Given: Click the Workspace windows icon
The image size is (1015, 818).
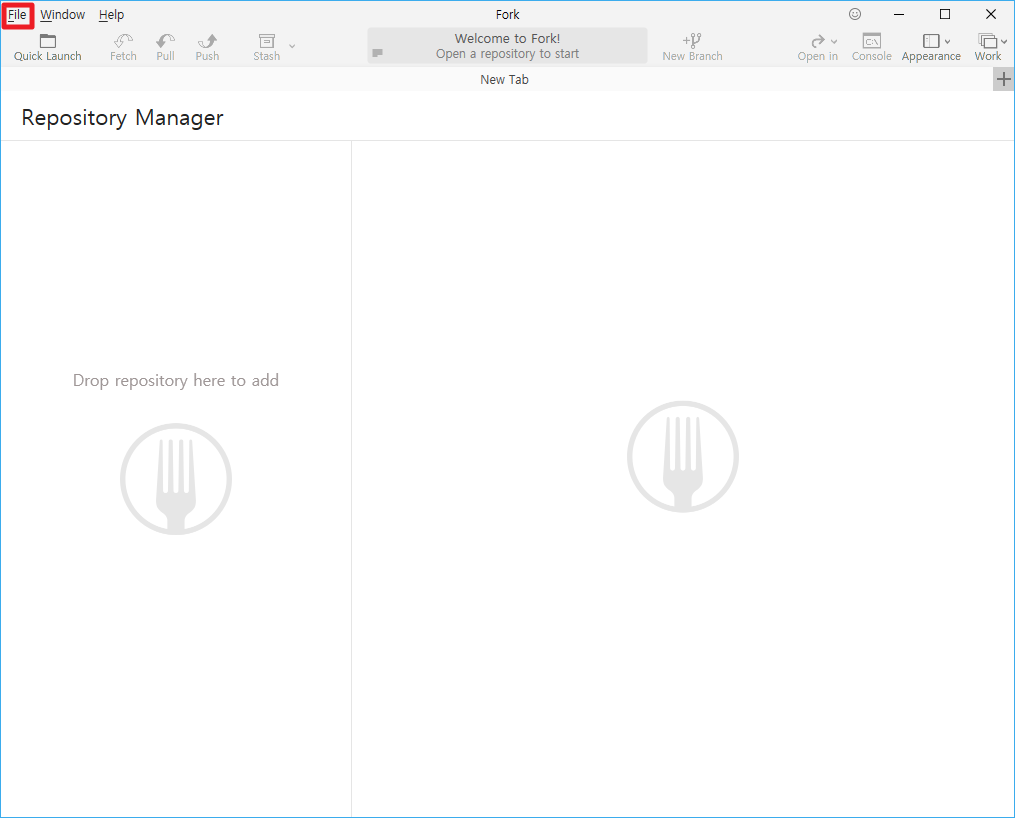Looking at the screenshot, I should pyautogui.click(x=987, y=41).
